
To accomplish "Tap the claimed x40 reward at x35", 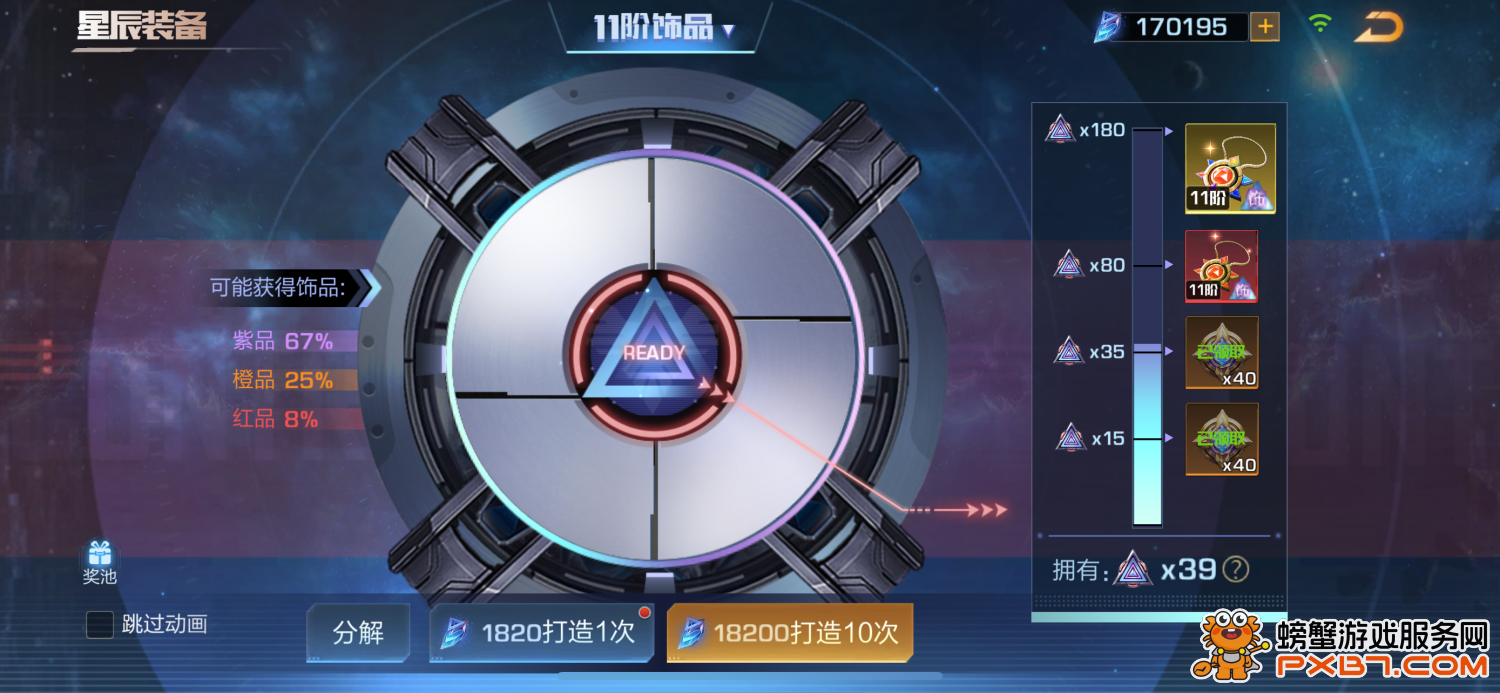I will point(1222,352).
